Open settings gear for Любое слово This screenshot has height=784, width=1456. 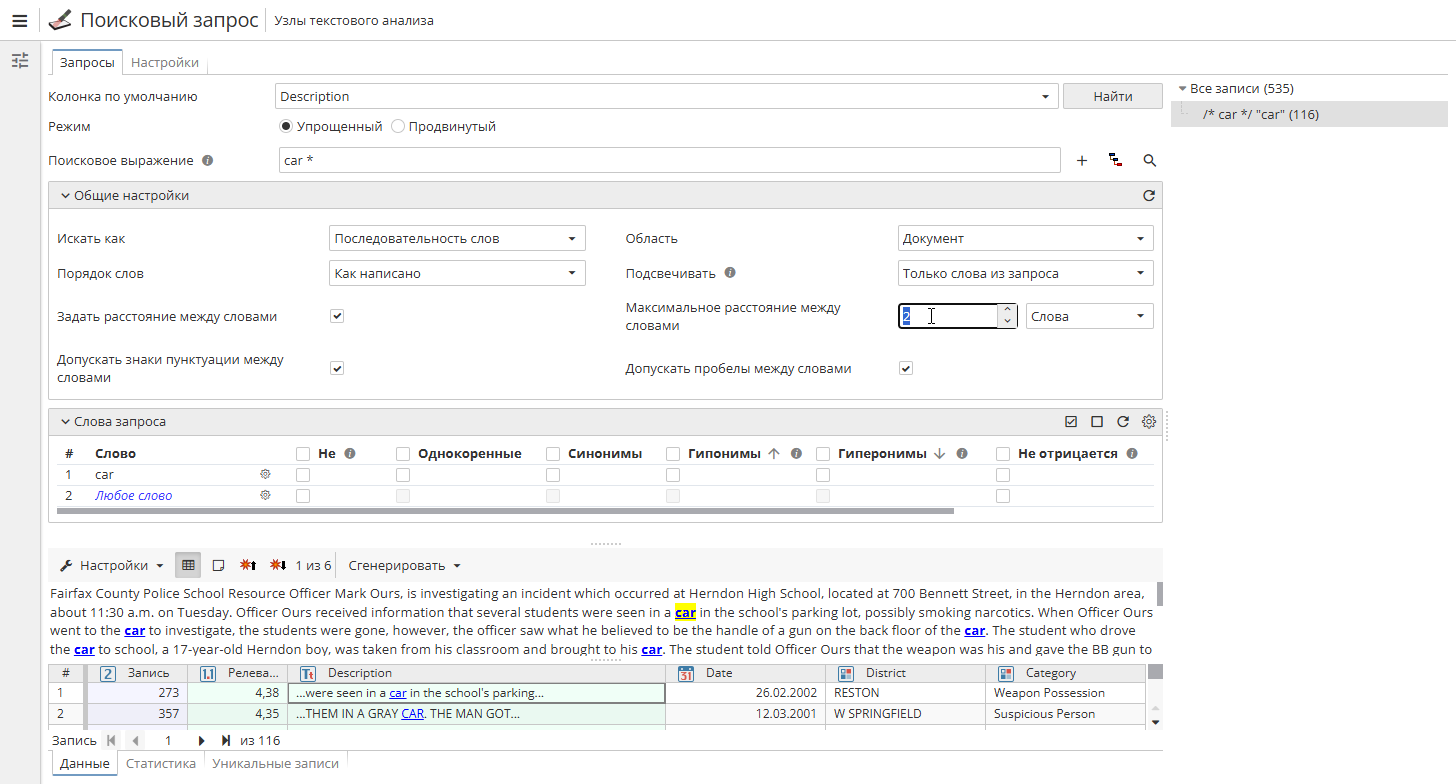[265, 495]
